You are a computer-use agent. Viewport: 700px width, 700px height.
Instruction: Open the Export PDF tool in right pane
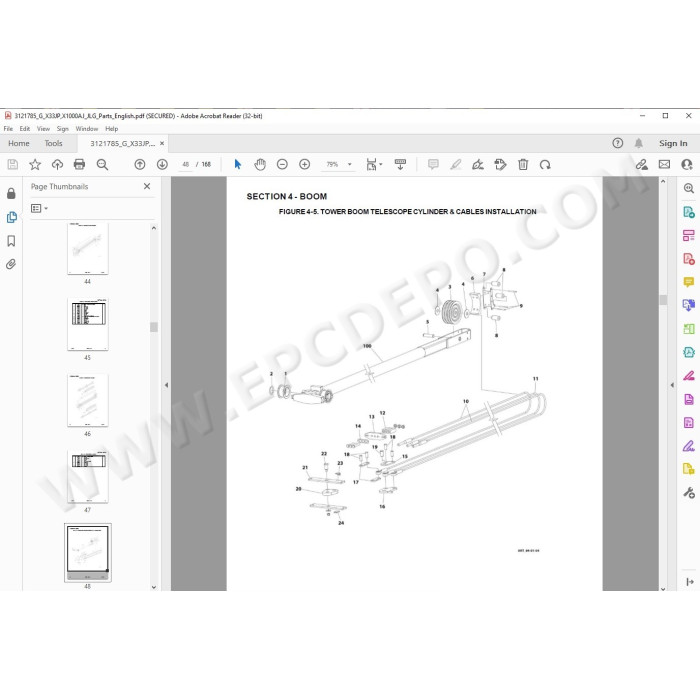tap(688, 212)
